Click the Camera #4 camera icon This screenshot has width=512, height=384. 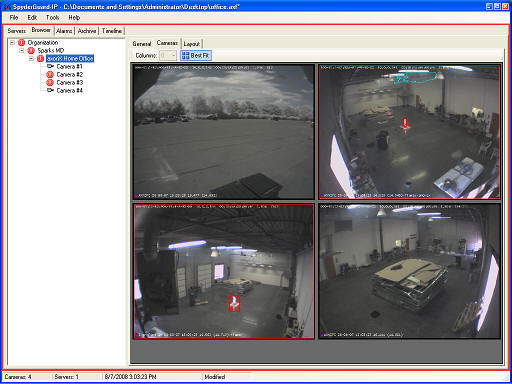click(50, 90)
